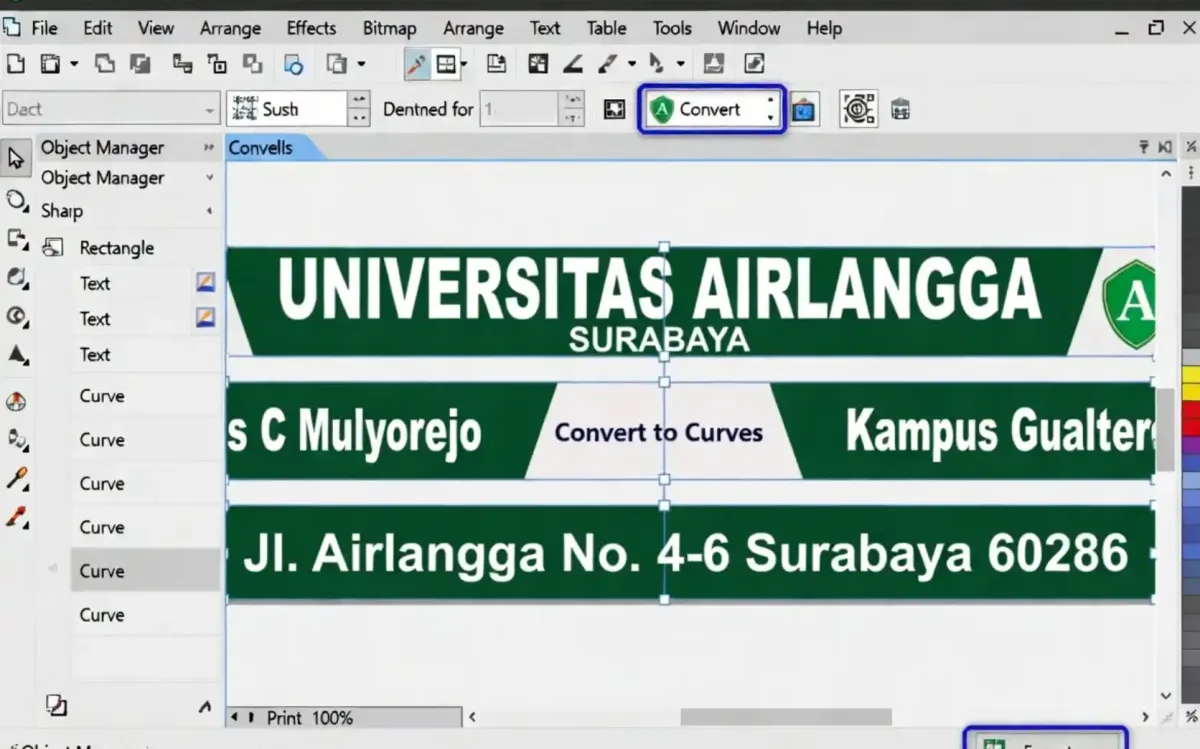This screenshot has height=749, width=1200.
Task: Select the Crop tool in the toolbox
Action: 16,239
